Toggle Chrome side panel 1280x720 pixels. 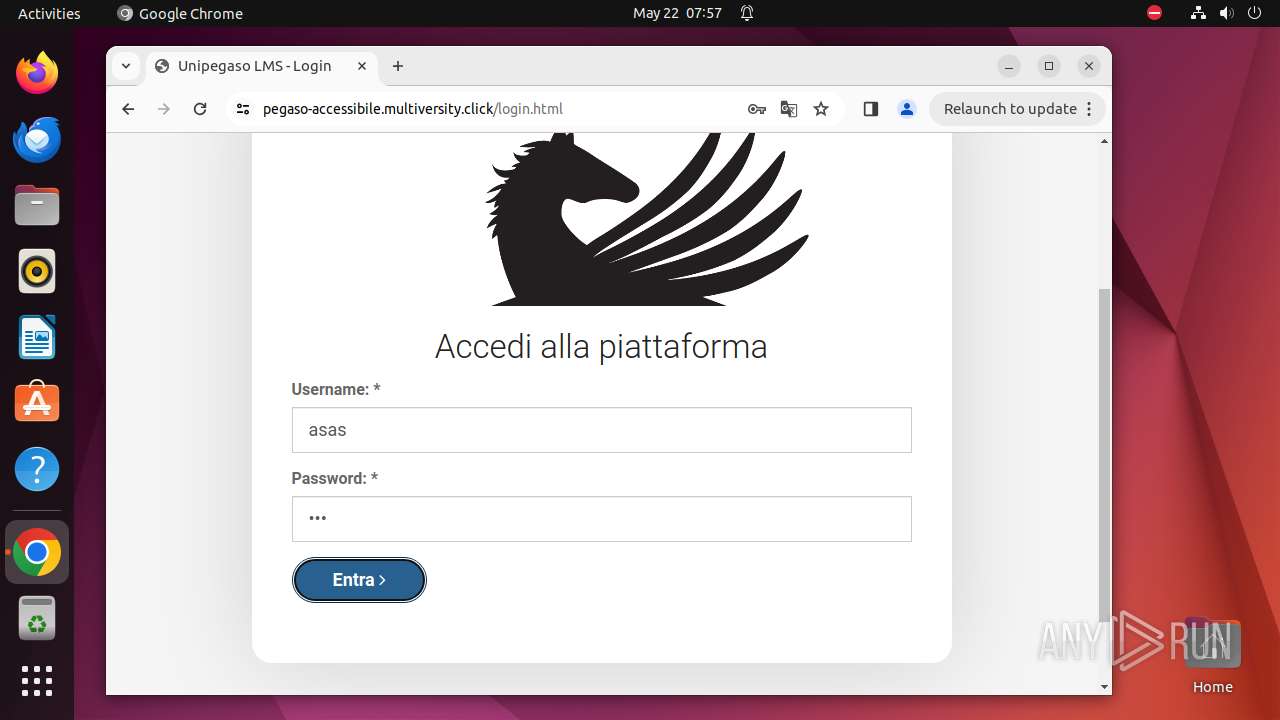pyautogui.click(x=870, y=109)
